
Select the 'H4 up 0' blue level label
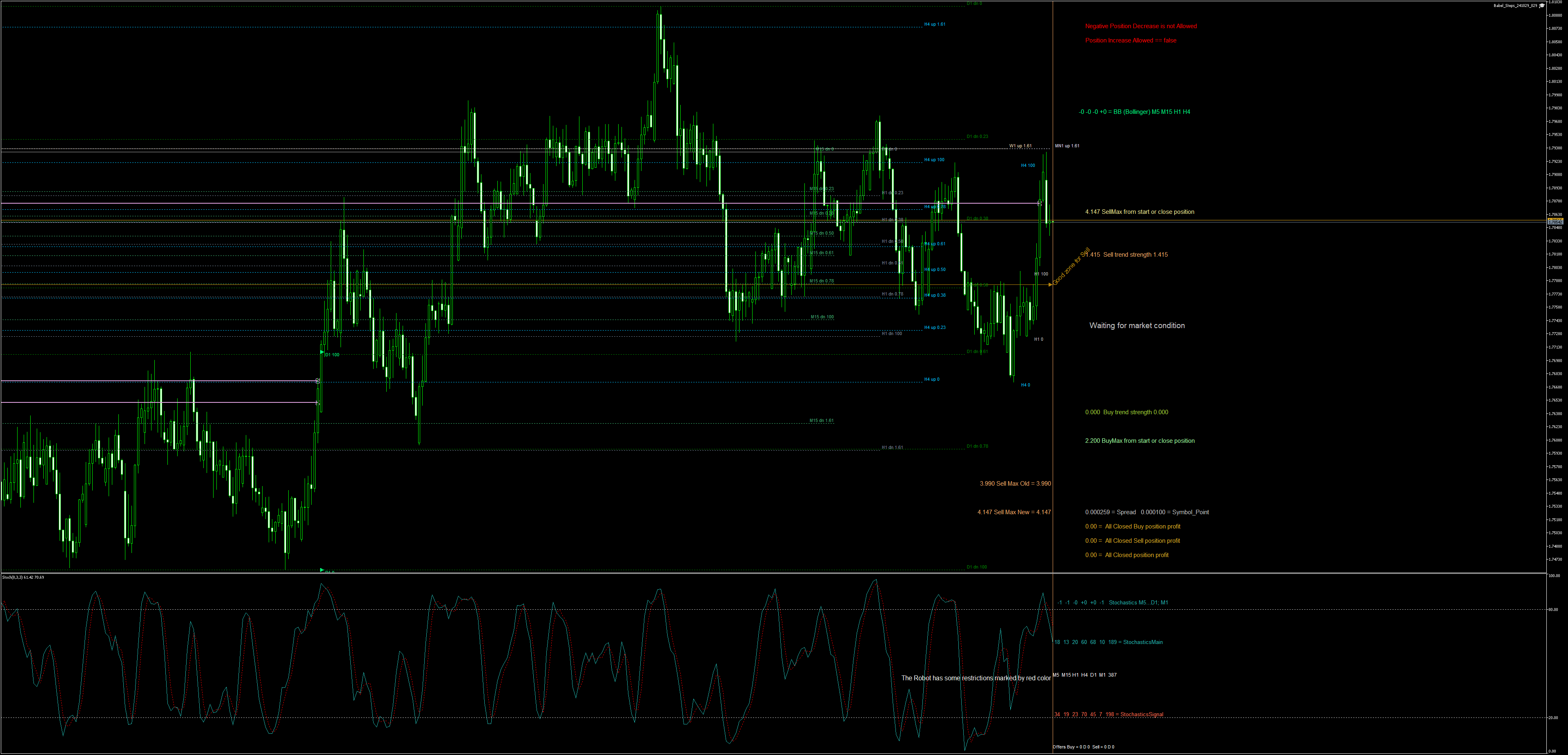(x=931, y=379)
